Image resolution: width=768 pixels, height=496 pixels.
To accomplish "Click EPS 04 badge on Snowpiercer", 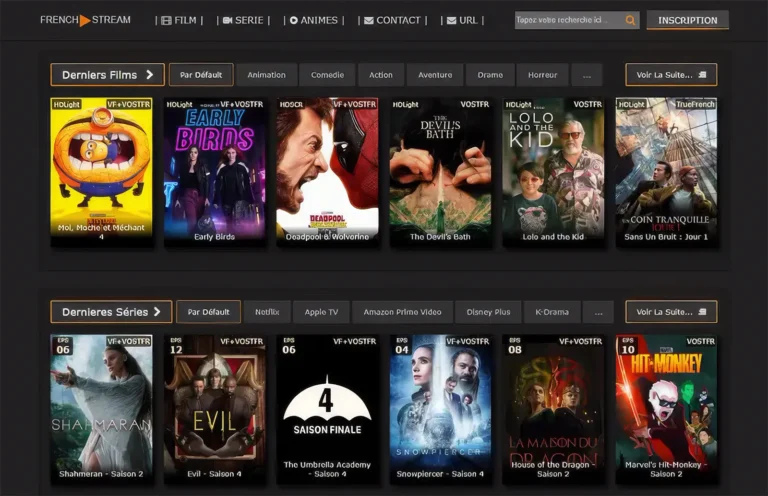I will (x=402, y=346).
